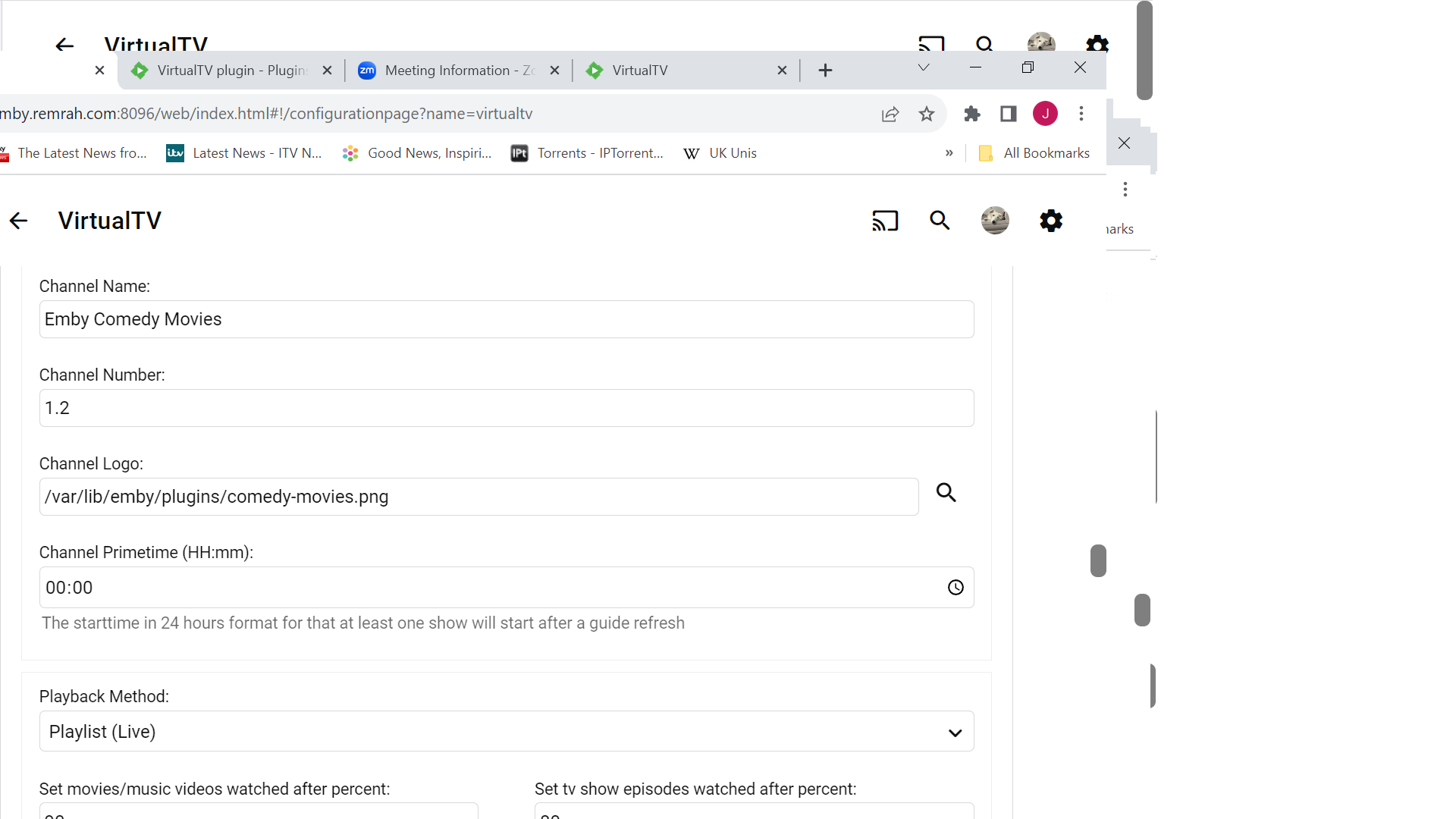Open a new browser tab
The image size is (1456, 819).
(825, 71)
